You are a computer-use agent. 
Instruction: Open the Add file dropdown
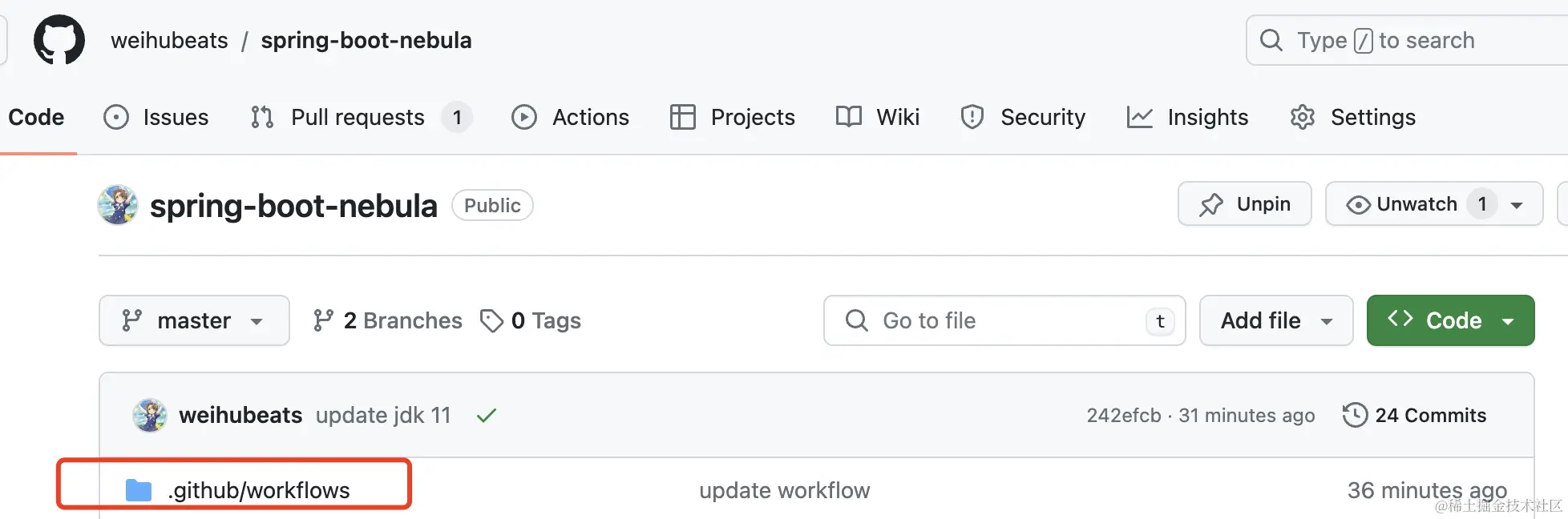point(1275,320)
